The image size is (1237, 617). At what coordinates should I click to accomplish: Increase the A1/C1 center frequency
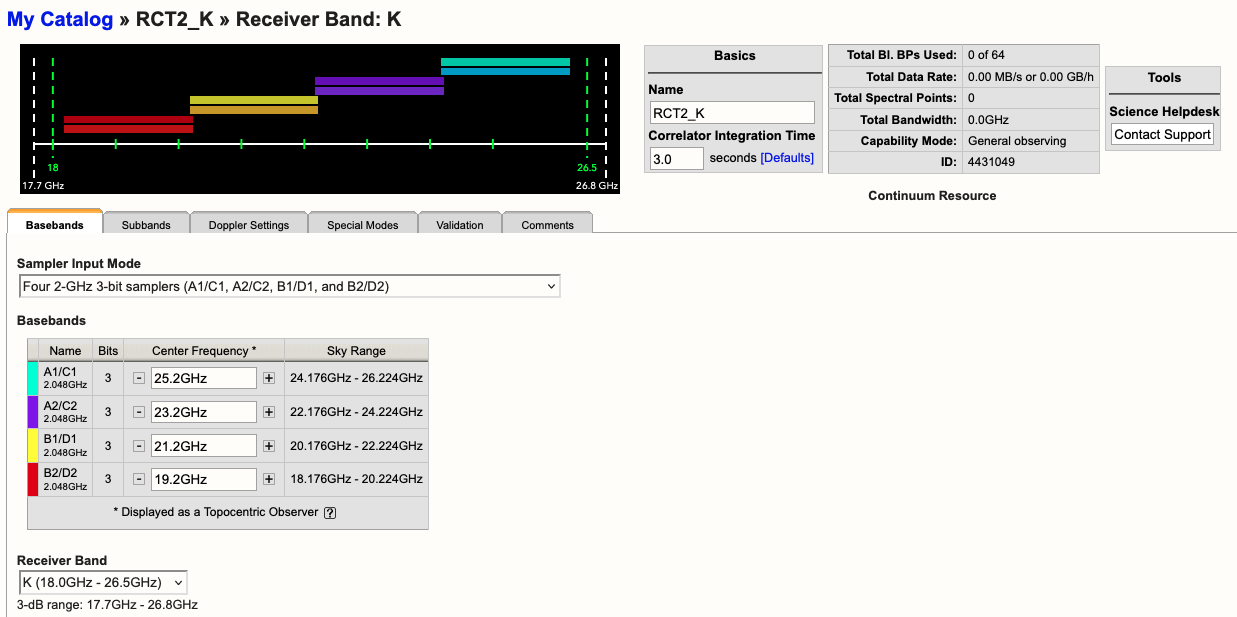270,378
